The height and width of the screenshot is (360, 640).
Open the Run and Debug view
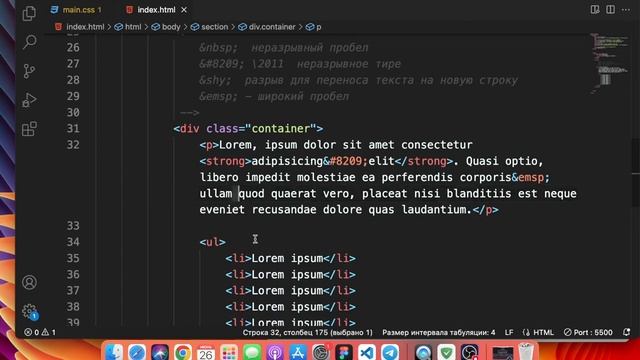coord(29,100)
